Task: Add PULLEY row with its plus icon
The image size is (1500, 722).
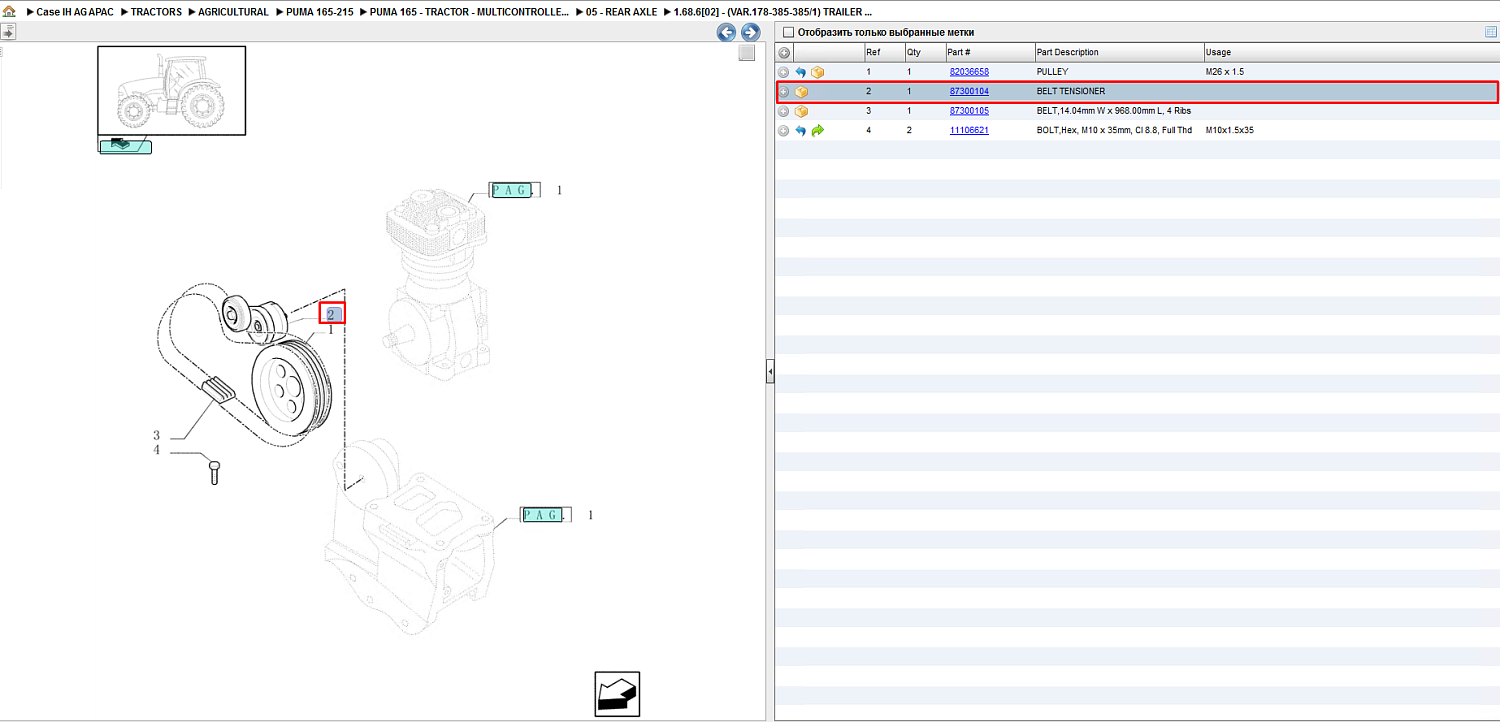Action: point(784,72)
